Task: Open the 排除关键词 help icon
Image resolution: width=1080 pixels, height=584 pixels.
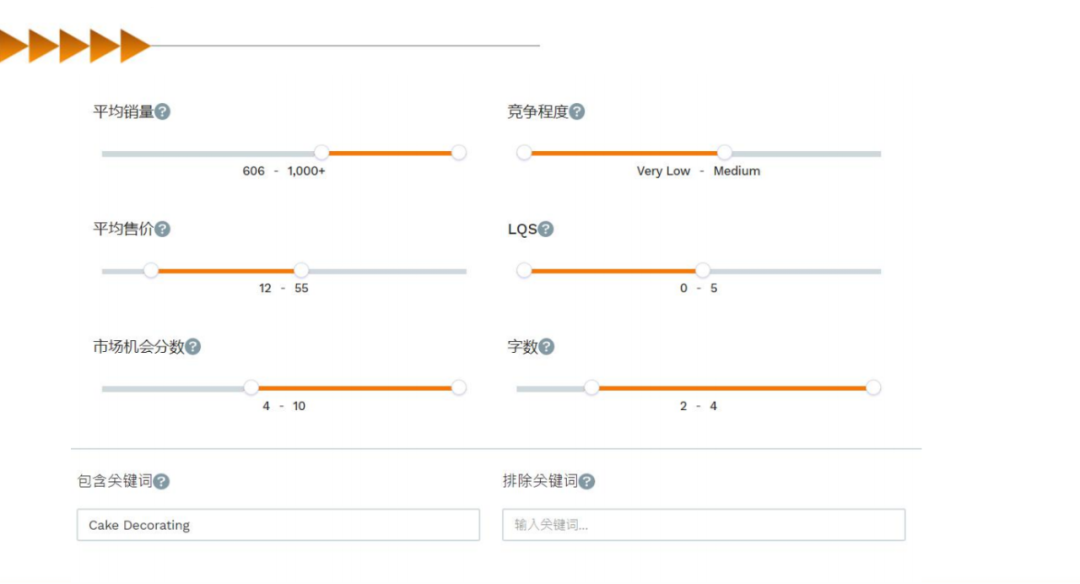Action: (587, 481)
